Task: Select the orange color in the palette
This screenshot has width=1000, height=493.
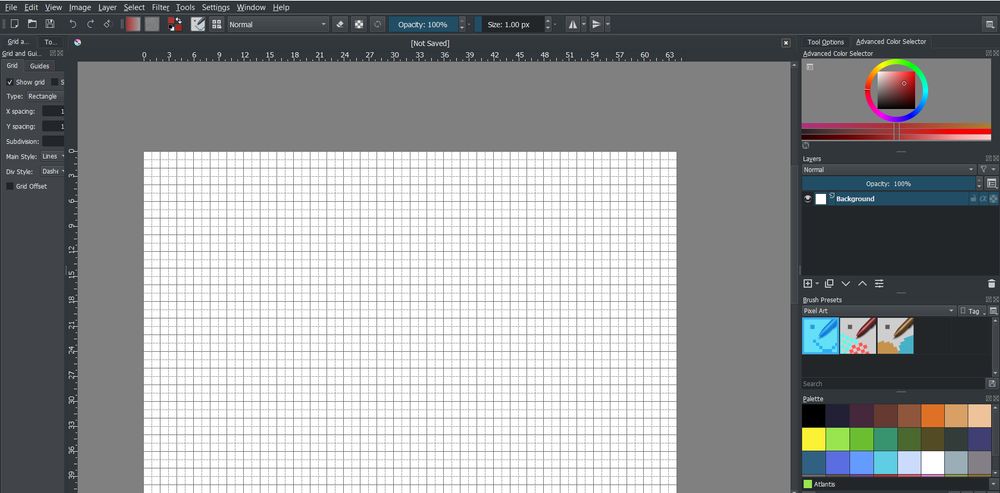Action: pos(932,416)
